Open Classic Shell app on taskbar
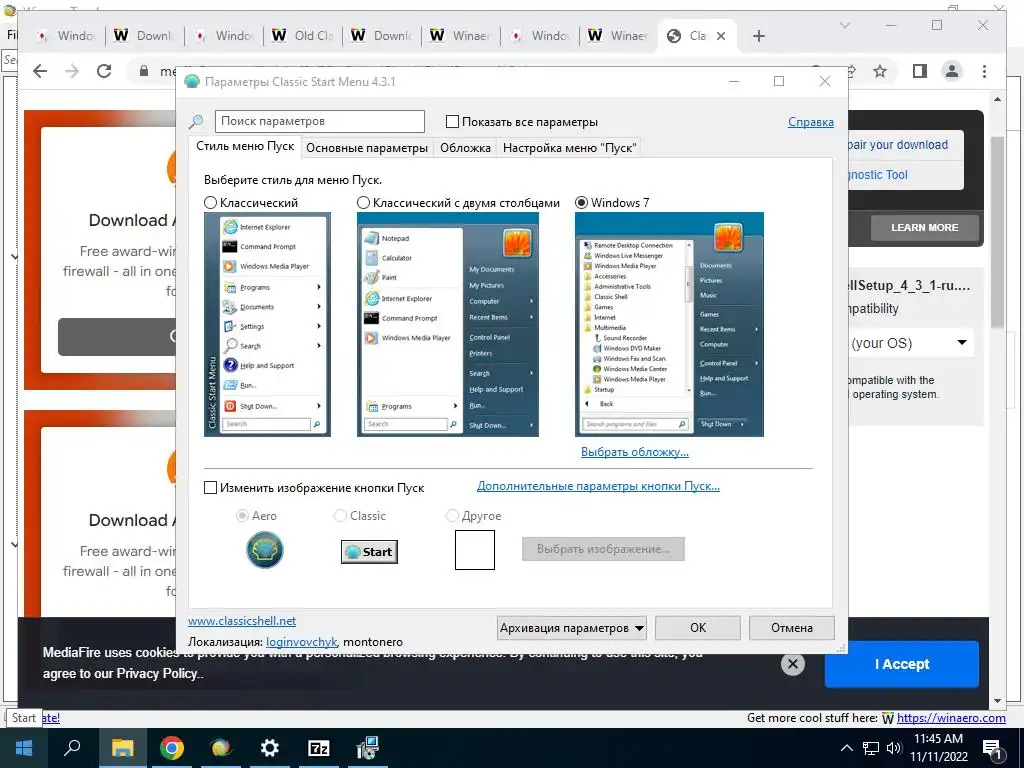The image size is (1024, 768). tap(221, 748)
